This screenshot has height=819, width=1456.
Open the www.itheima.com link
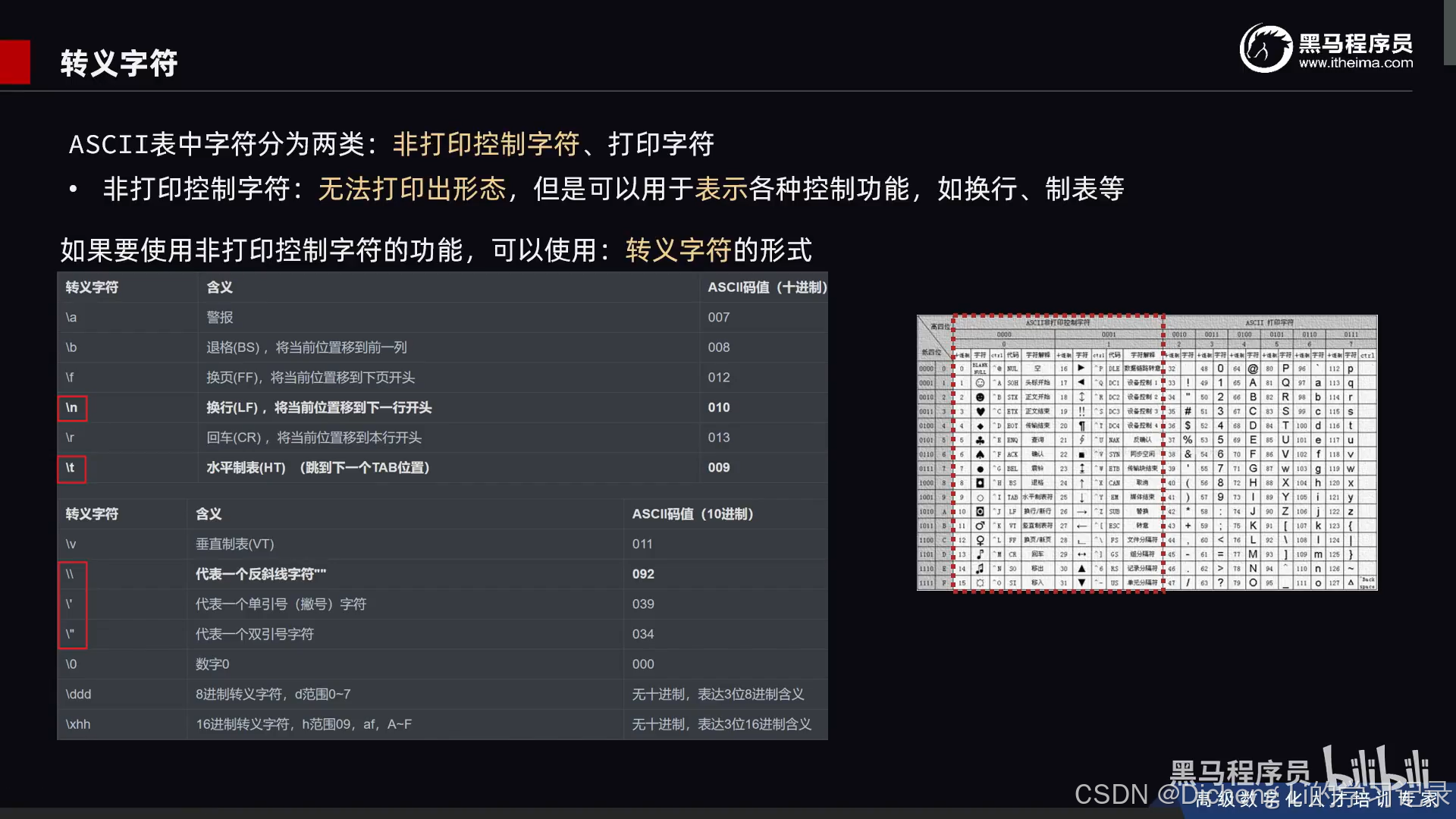coord(1355,63)
